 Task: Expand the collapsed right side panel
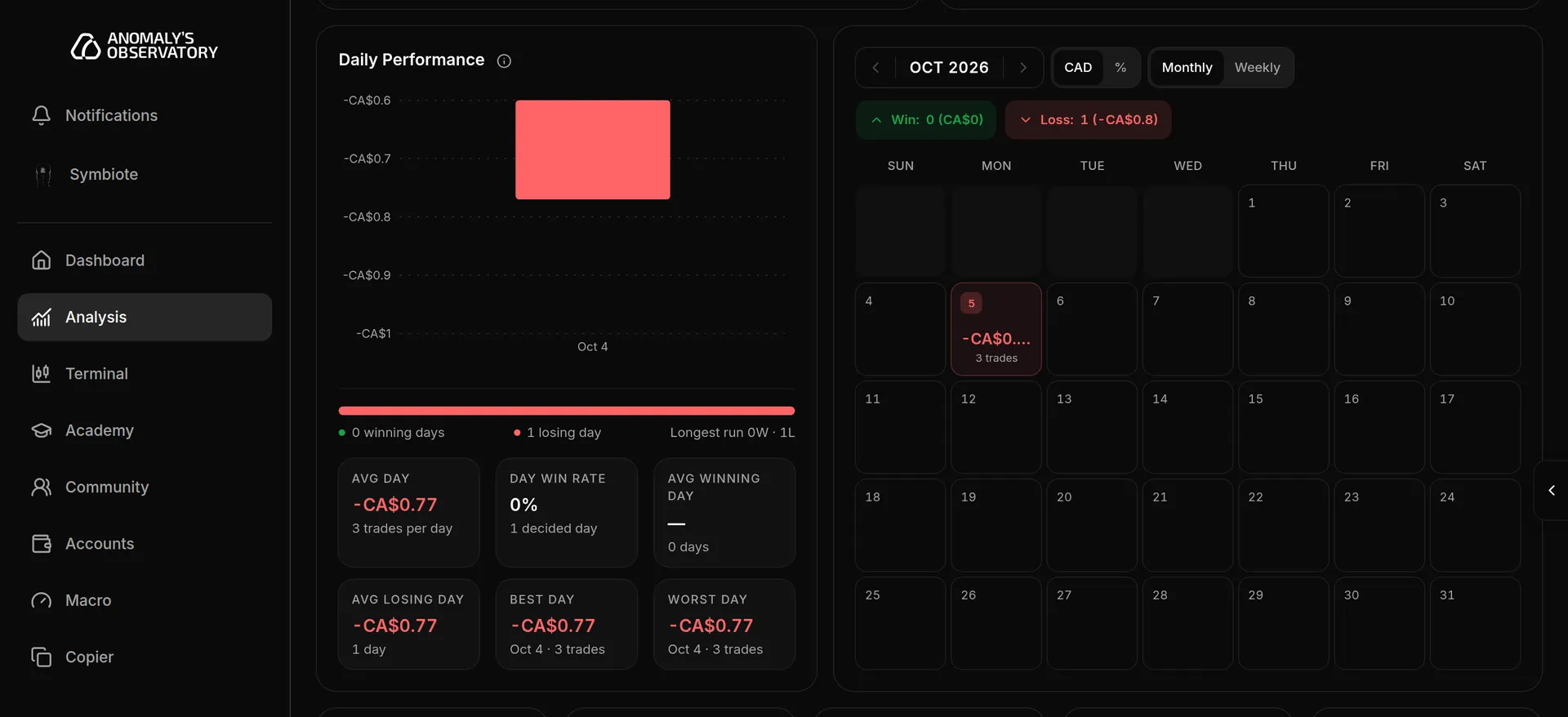tap(1552, 490)
